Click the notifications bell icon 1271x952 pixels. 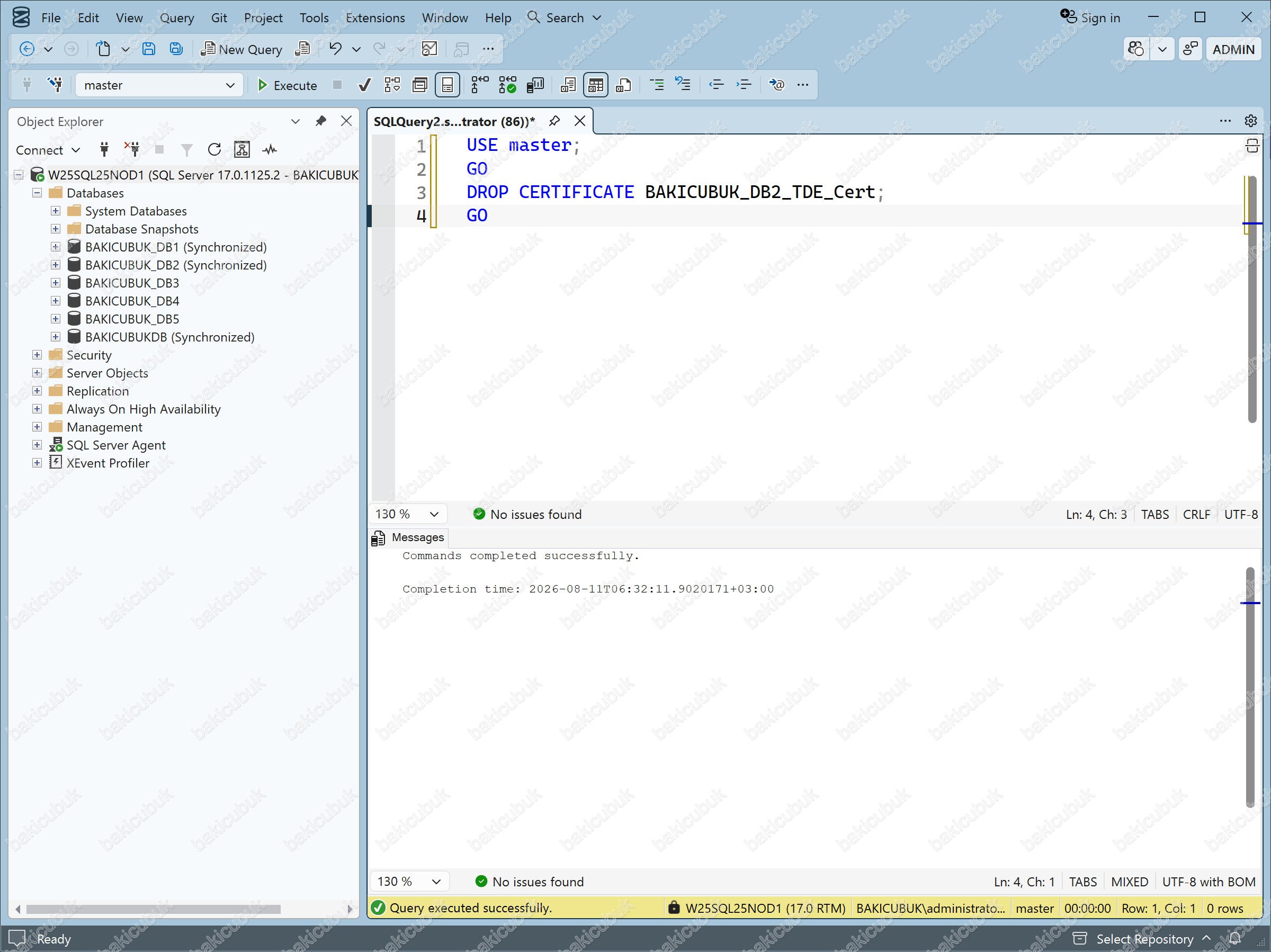[x=1235, y=939]
